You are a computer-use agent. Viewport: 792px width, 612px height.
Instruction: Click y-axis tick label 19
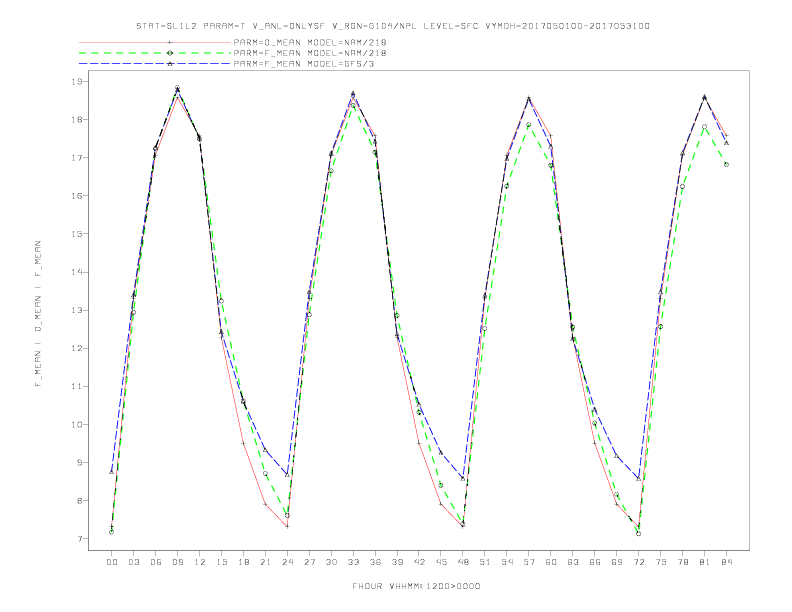79,81
